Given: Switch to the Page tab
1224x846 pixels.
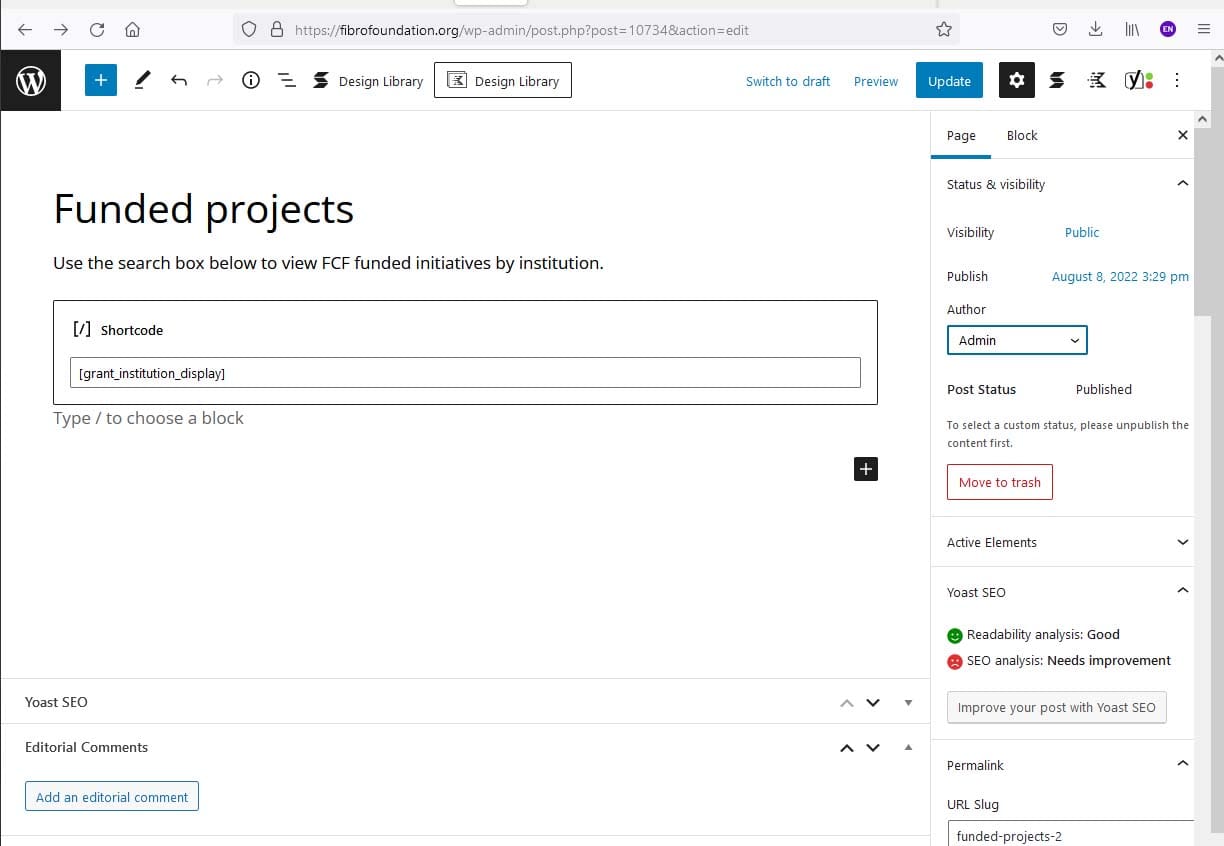Looking at the screenshot, I should coord(961,135).
